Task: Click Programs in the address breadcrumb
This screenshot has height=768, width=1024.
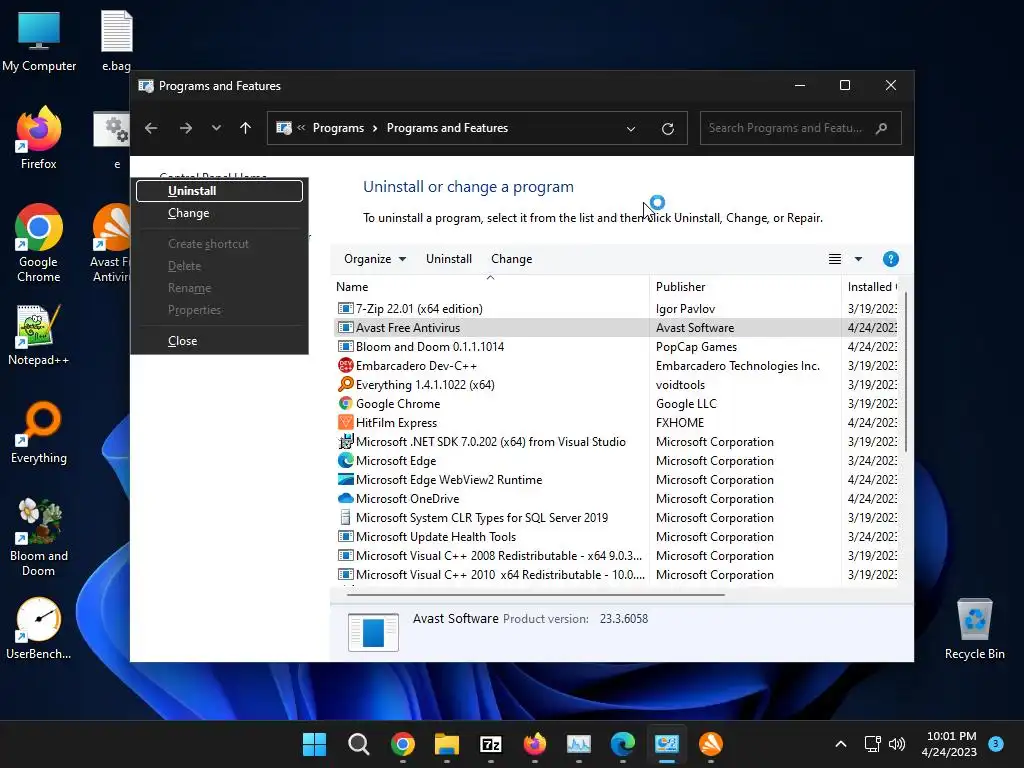Action: tap(338, 128)
